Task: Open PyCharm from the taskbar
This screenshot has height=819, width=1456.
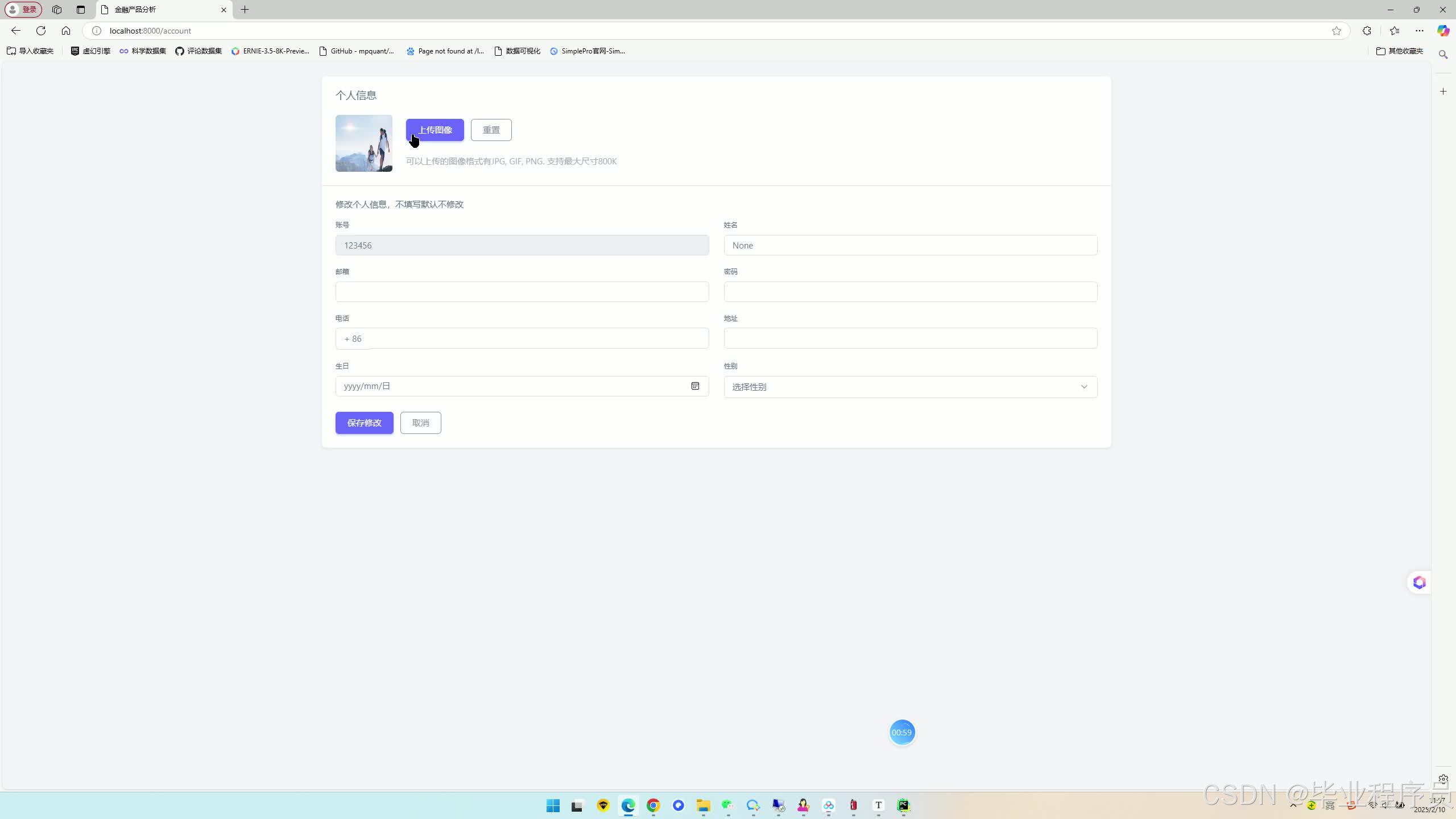Action: 903,805
